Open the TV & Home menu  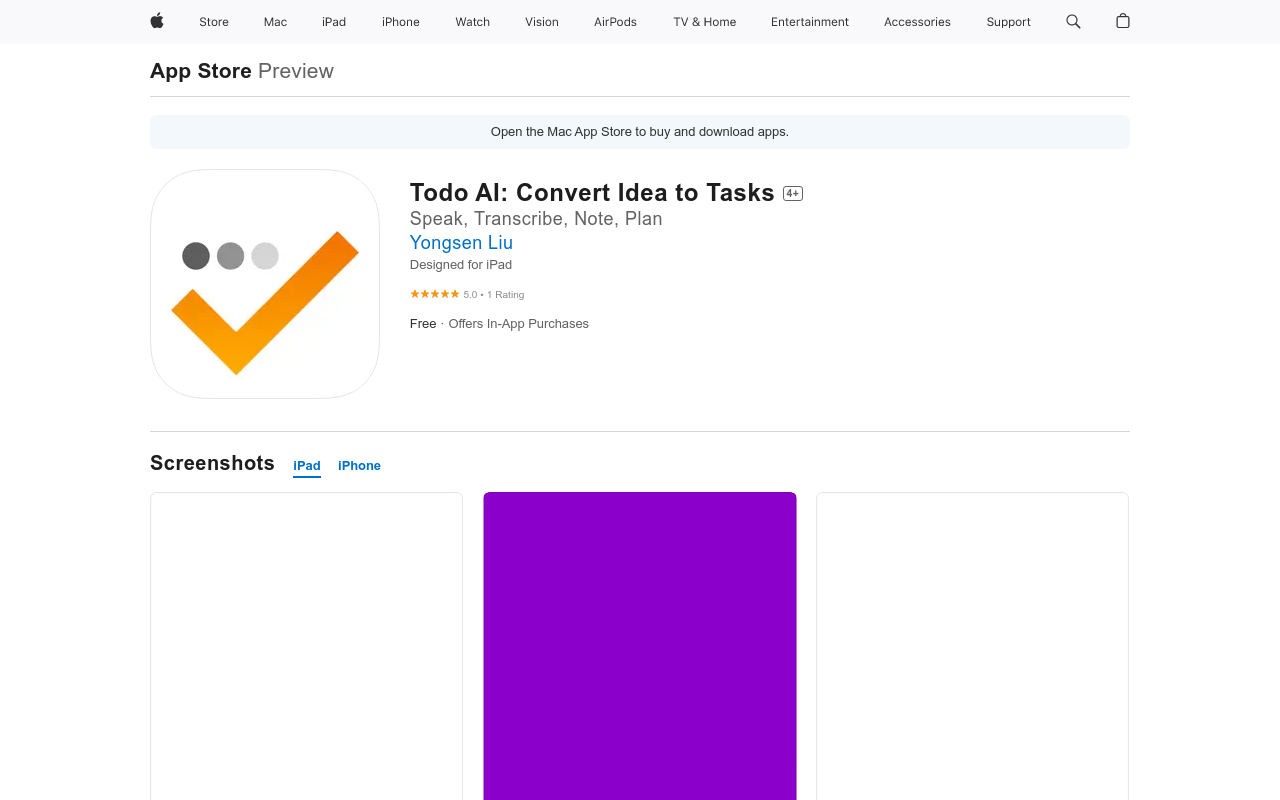click(x=705, y=22)
